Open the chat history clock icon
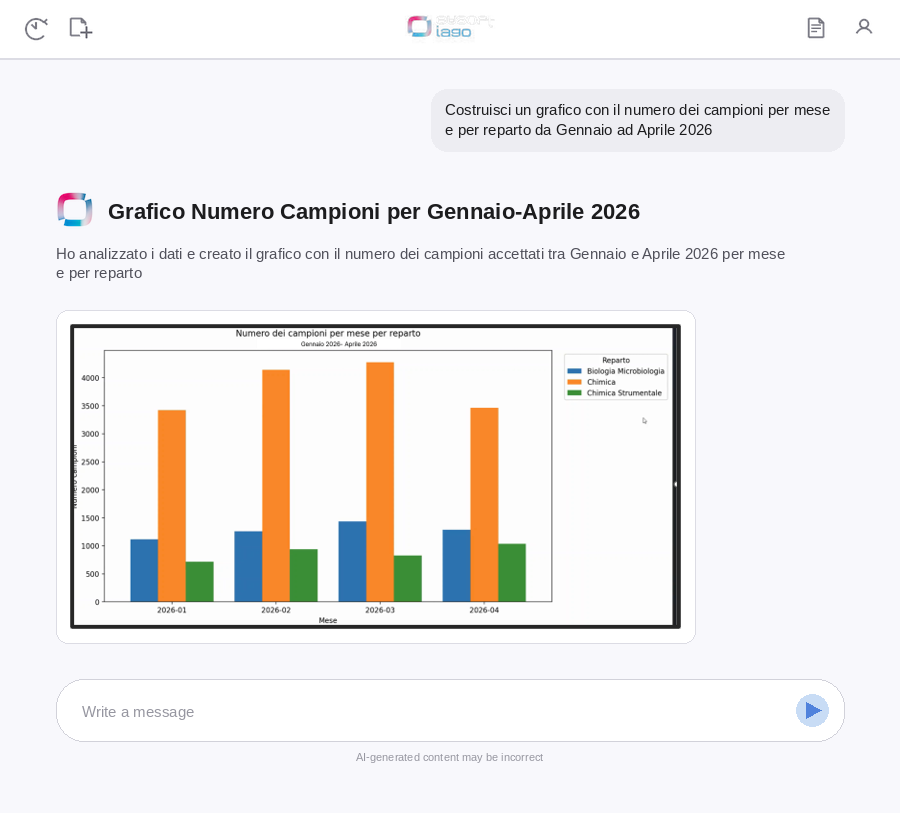The width and height of the screenshot is (900, 813). (36, 29)
